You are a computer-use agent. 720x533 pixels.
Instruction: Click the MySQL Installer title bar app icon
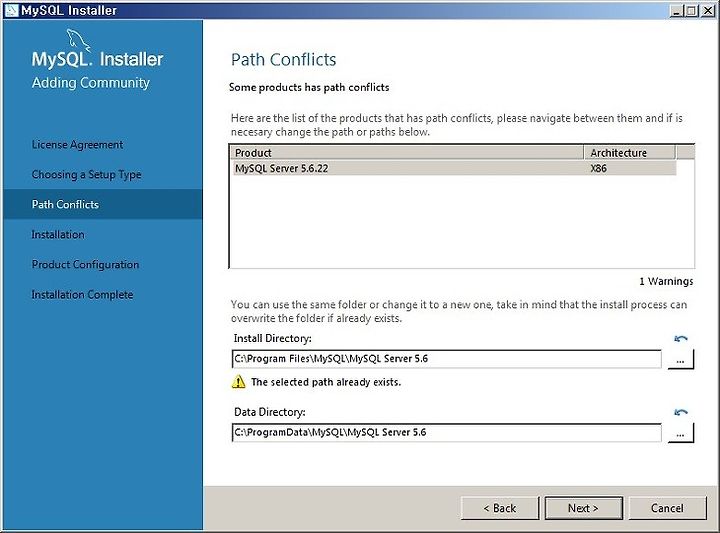pyautogui.click(x=11, y=10)
